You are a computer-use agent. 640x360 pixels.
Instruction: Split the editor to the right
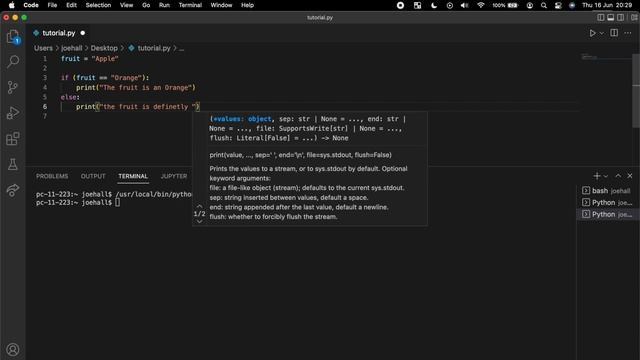(x=614, y=33)
